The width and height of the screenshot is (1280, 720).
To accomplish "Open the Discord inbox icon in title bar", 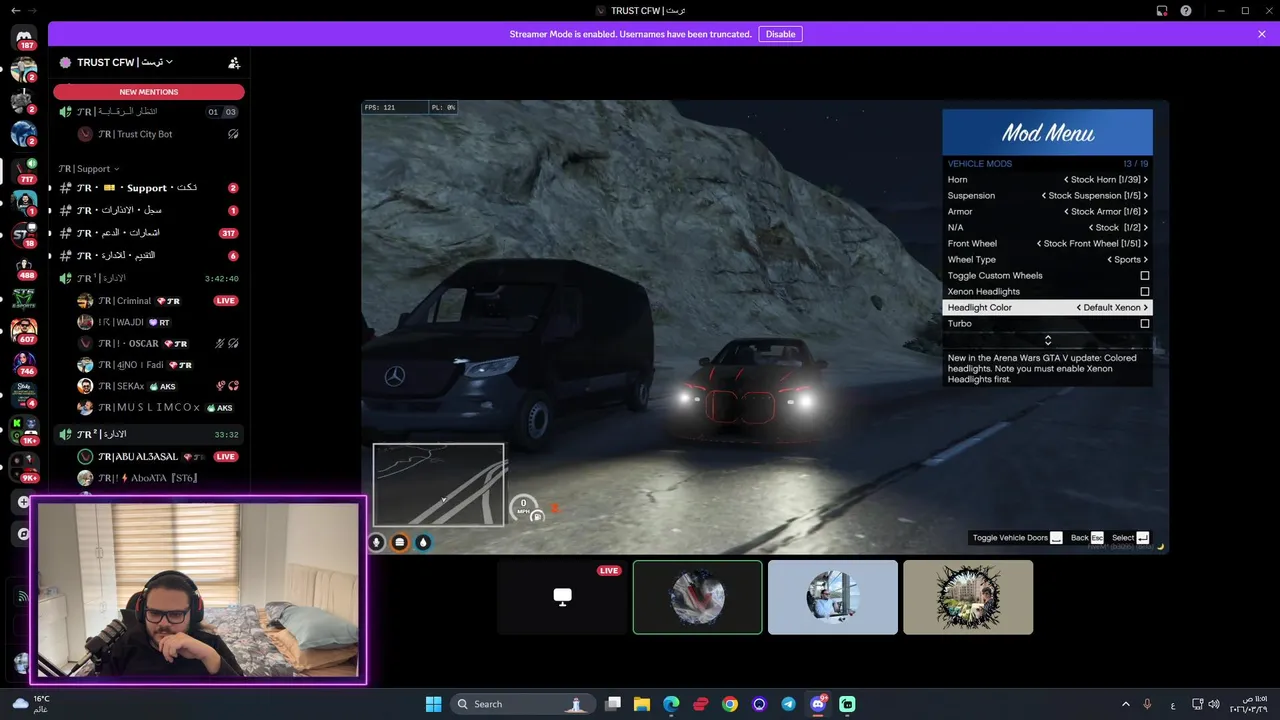I will (1162, 10).
